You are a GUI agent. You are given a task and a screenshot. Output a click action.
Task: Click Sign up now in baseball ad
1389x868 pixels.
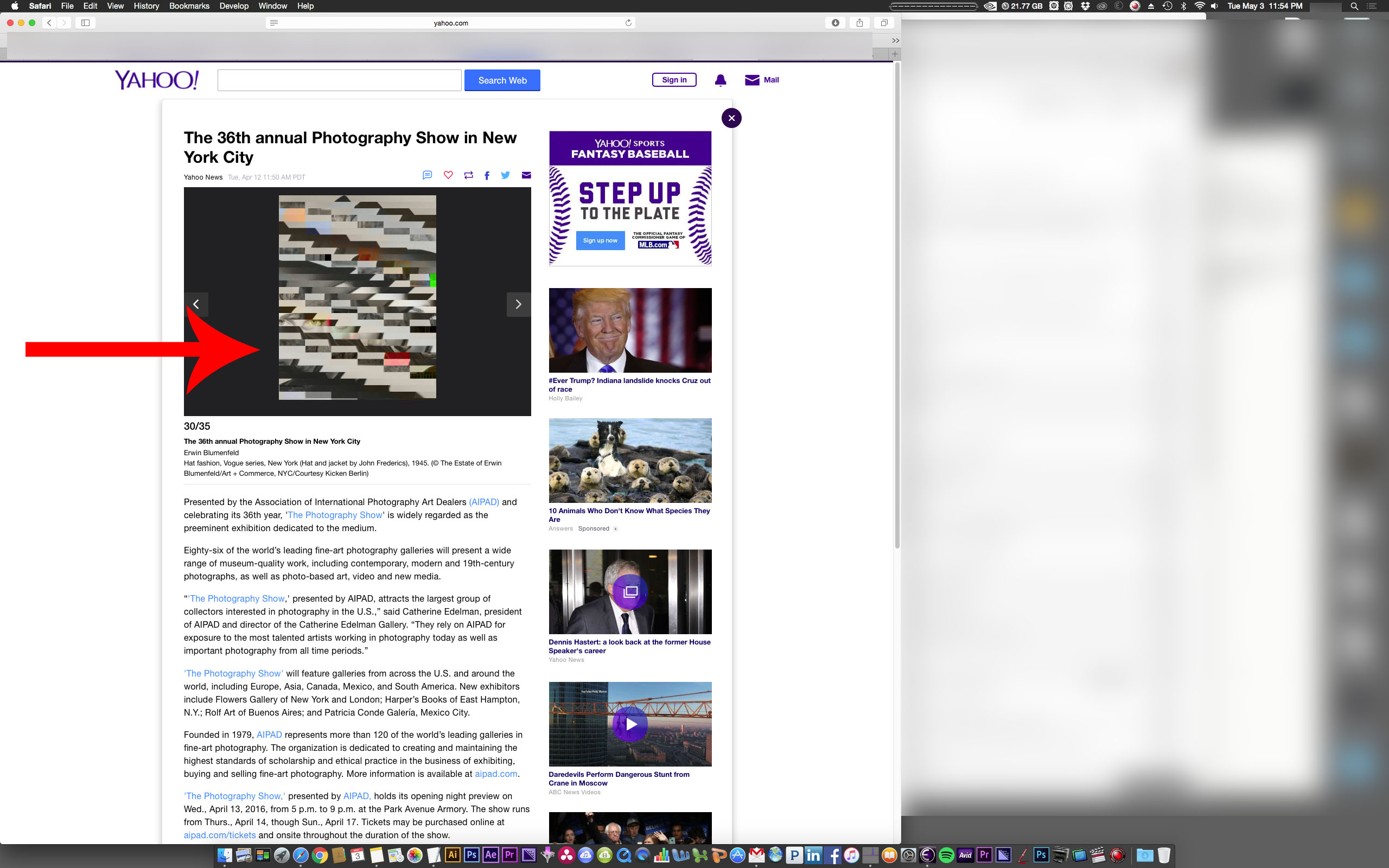(x=600, y=240)
